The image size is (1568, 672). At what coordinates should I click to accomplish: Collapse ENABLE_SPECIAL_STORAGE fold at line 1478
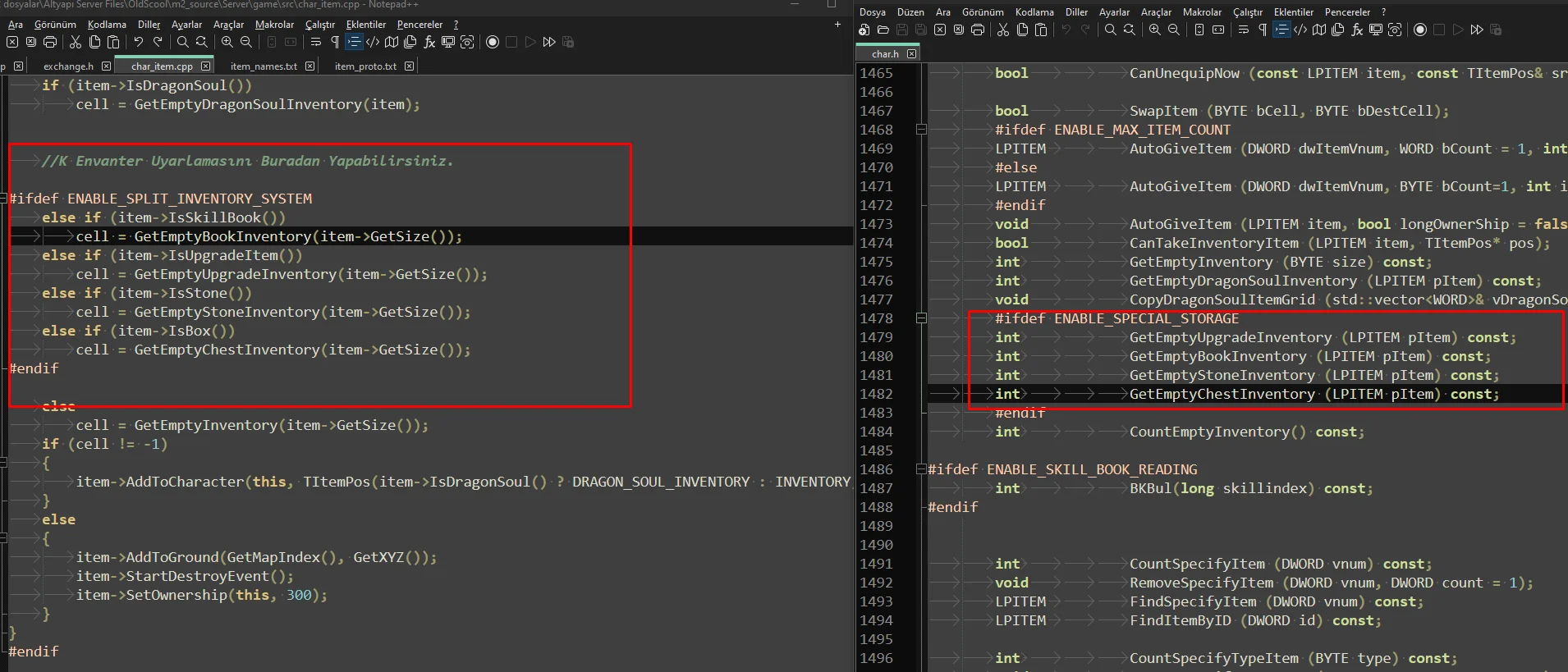[921, 318]
